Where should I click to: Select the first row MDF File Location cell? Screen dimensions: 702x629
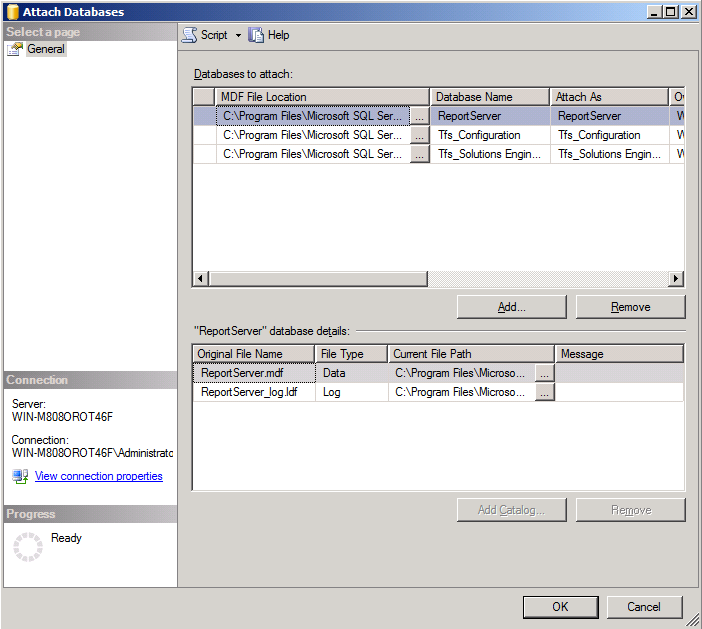pyautogui.click(x=313, y=116)
